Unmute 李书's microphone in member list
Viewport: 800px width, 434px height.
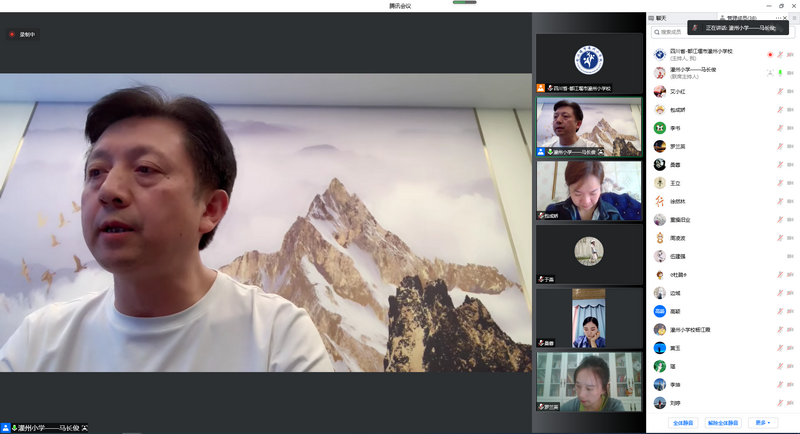779,128
